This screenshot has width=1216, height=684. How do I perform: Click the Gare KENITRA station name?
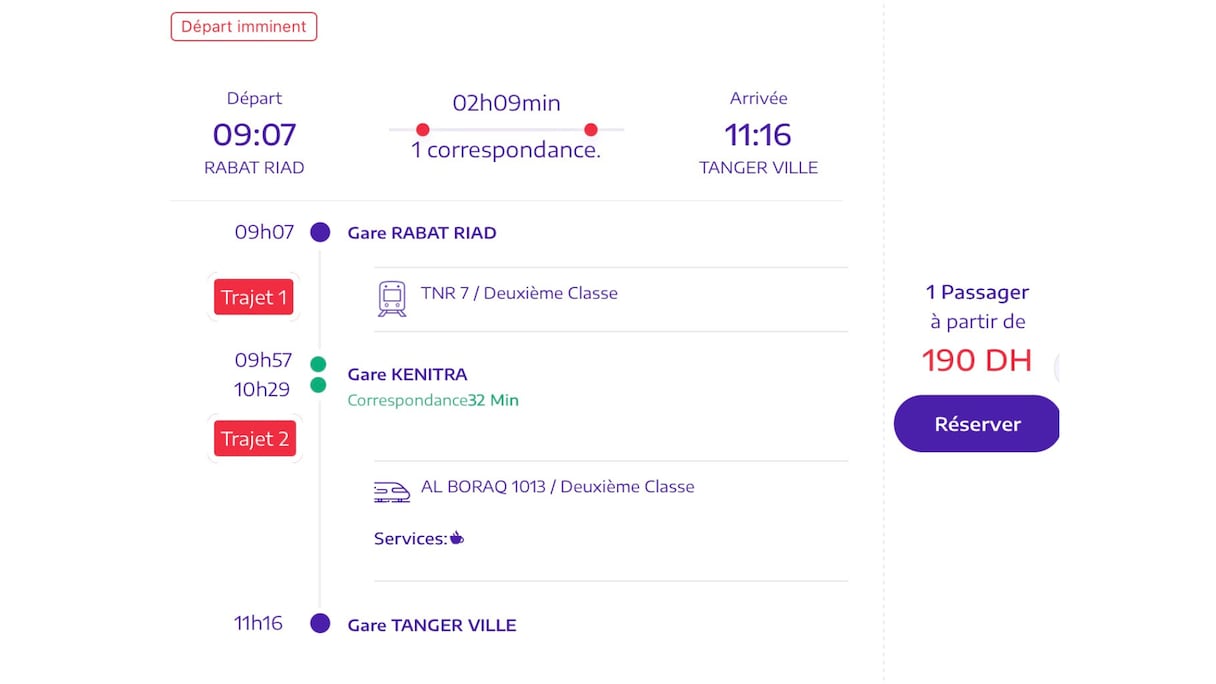coord(407,375)
